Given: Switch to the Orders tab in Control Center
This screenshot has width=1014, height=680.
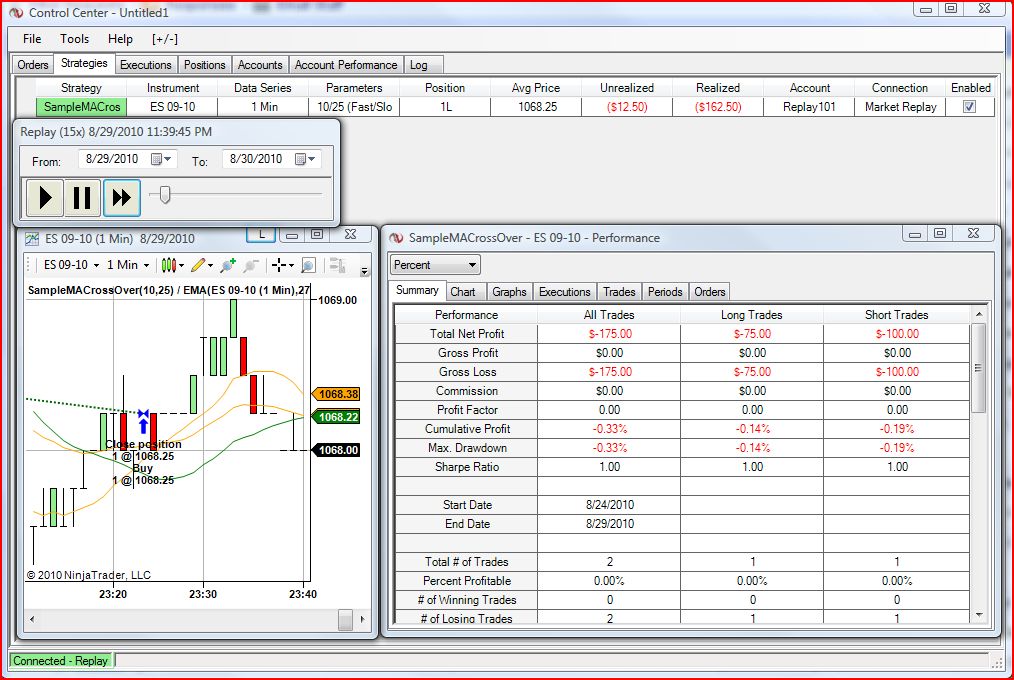Looking at the screenshot, I should tap(33, 65).
